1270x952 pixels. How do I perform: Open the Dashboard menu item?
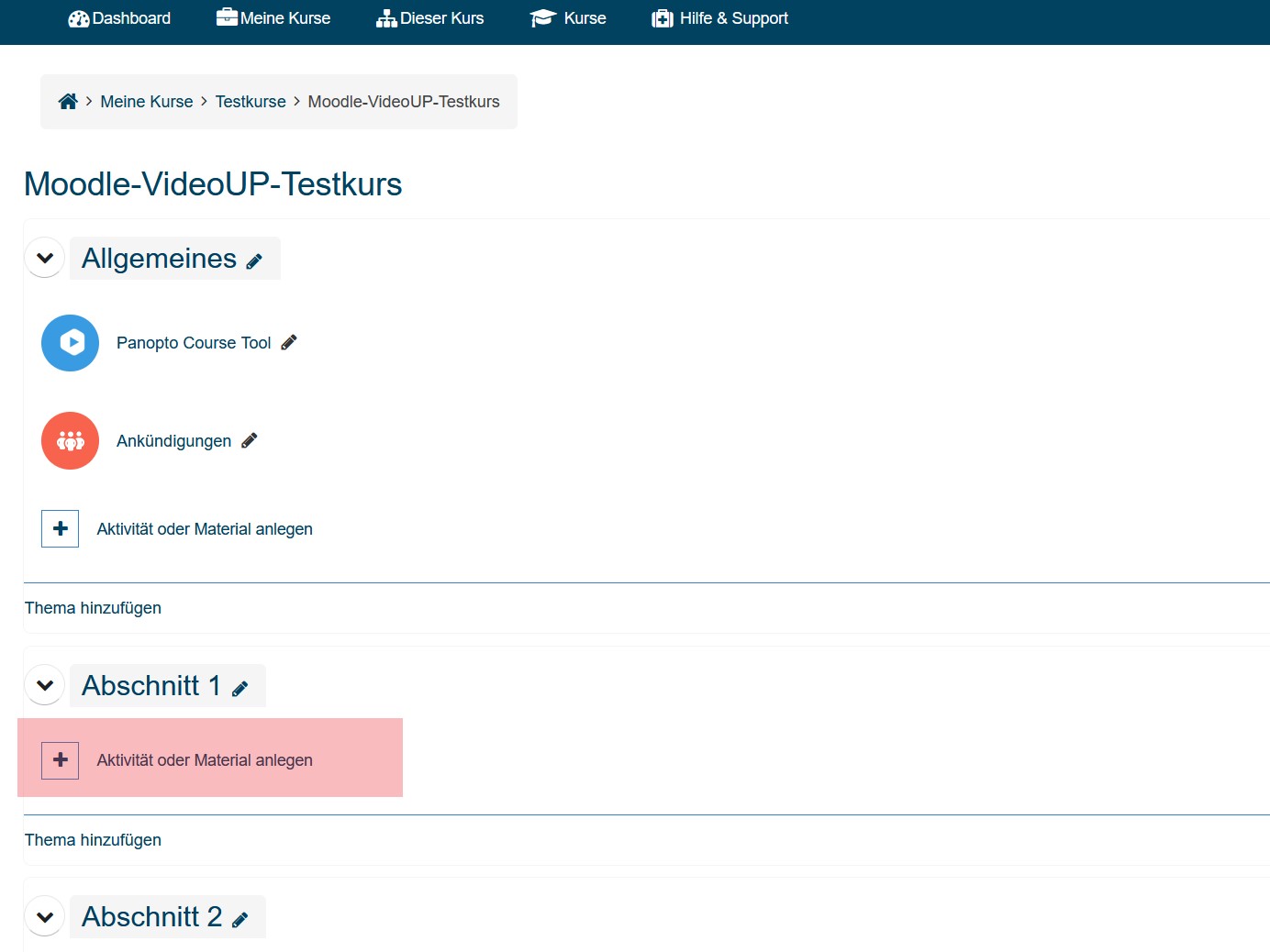[119, 18]
